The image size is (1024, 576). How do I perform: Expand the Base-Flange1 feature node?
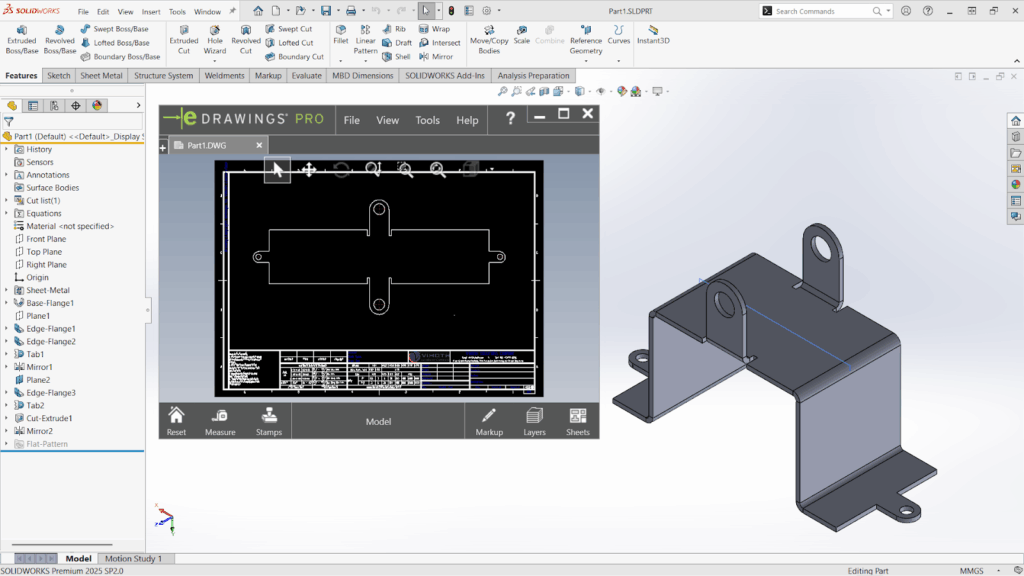click(7, 302)
